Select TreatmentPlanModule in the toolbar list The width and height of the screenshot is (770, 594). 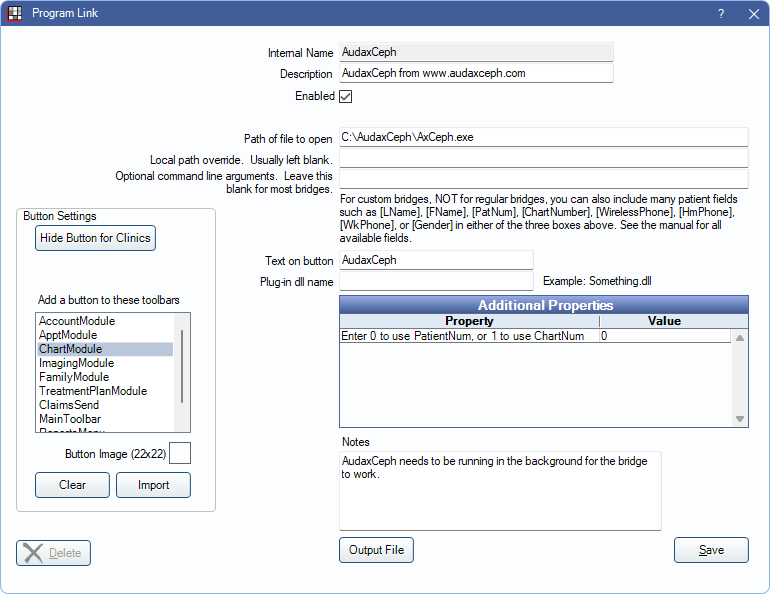[x=93, y=391]
